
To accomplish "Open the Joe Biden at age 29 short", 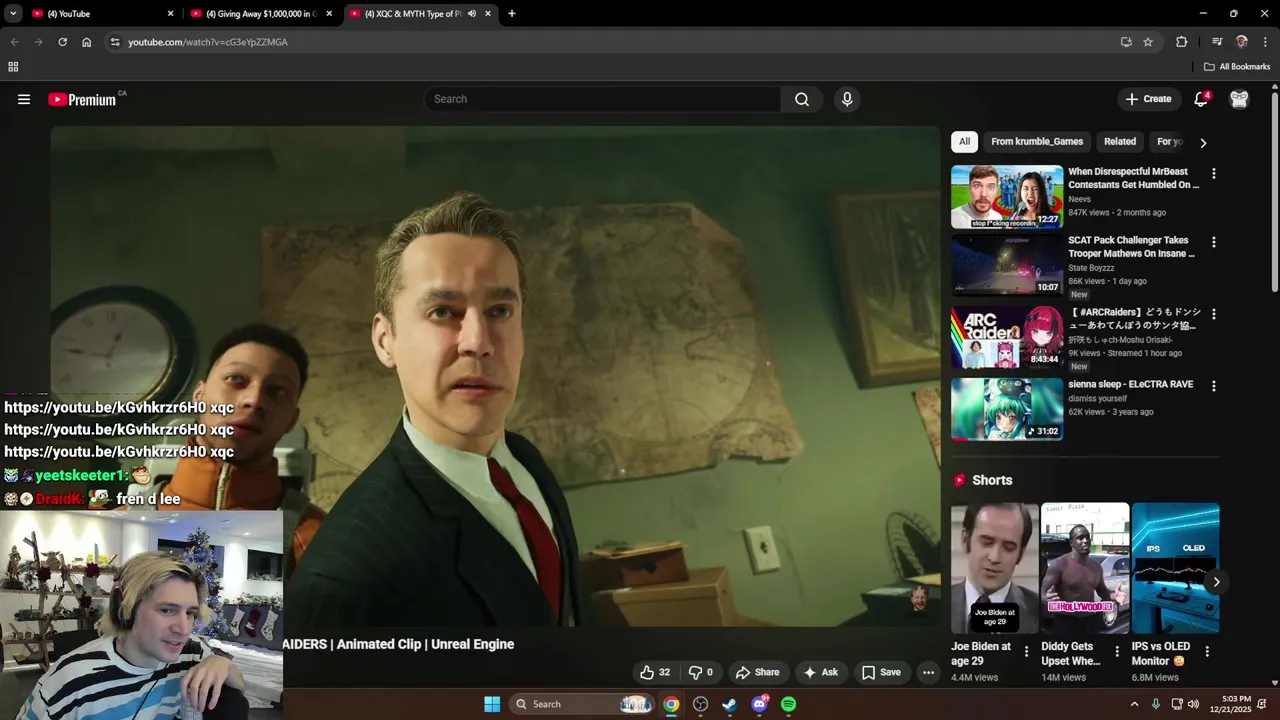I will tap(995, 568).
